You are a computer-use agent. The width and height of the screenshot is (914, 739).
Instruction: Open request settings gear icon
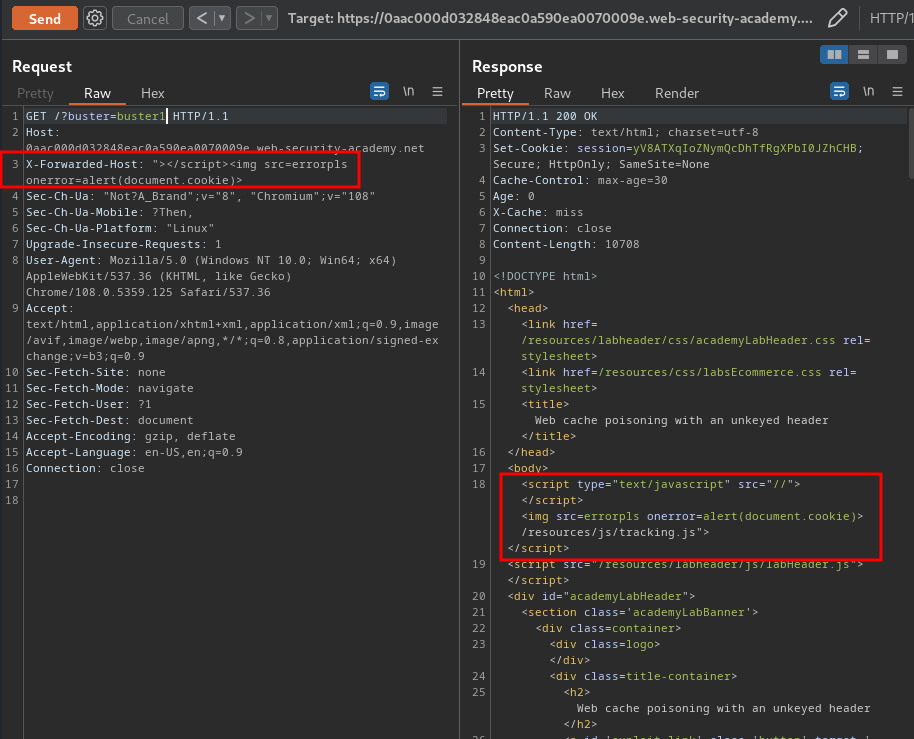pos(94,18)
